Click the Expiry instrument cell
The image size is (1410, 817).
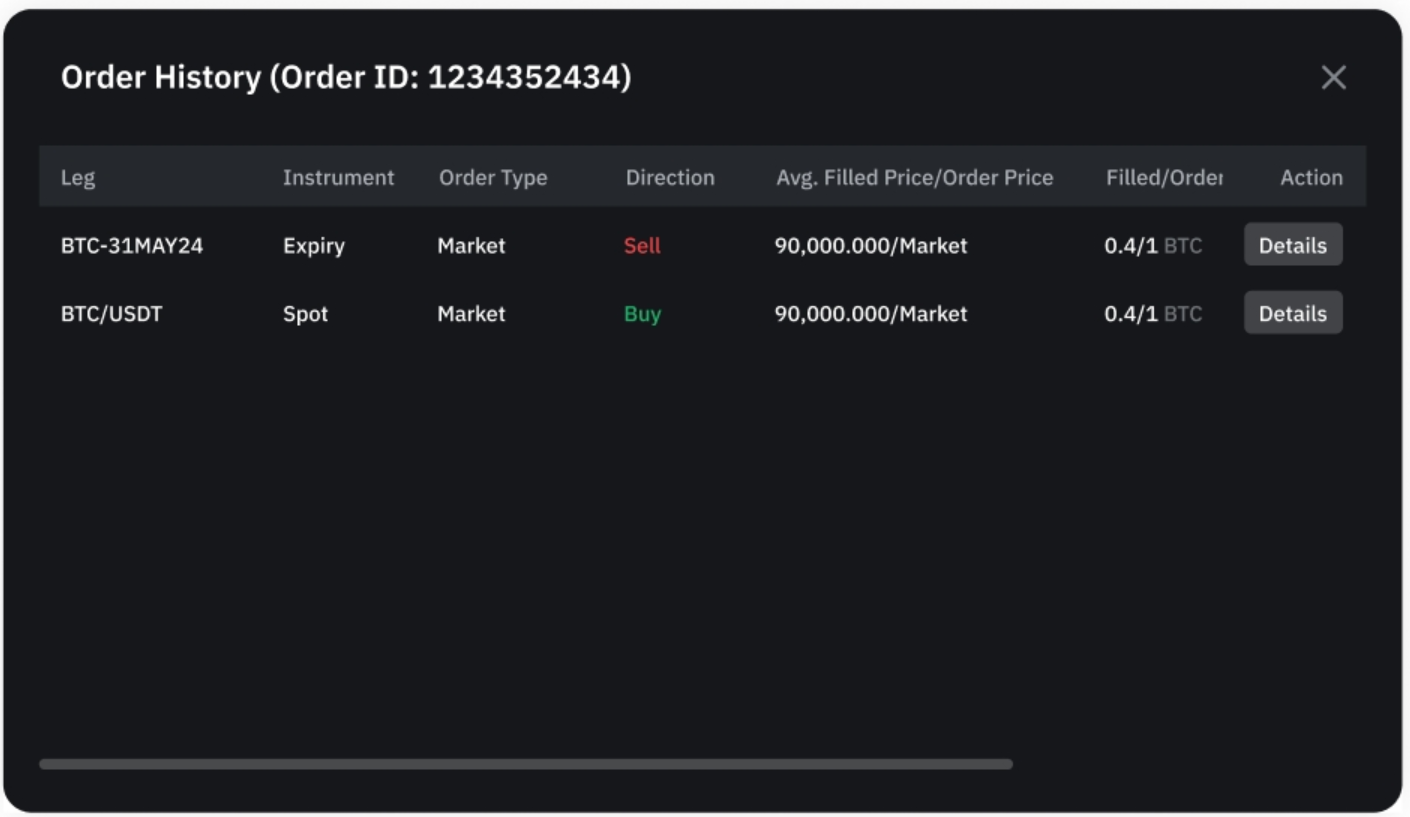(314, 246)
